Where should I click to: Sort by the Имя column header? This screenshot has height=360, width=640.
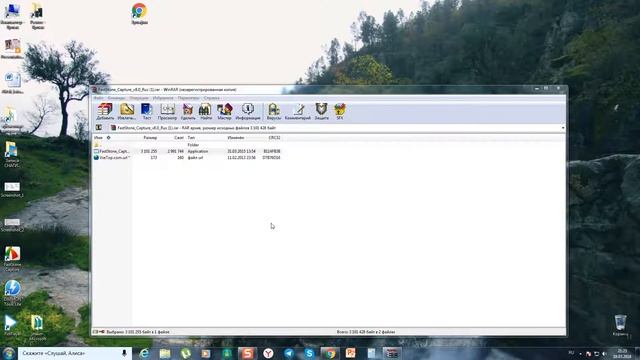click(98, 138)
